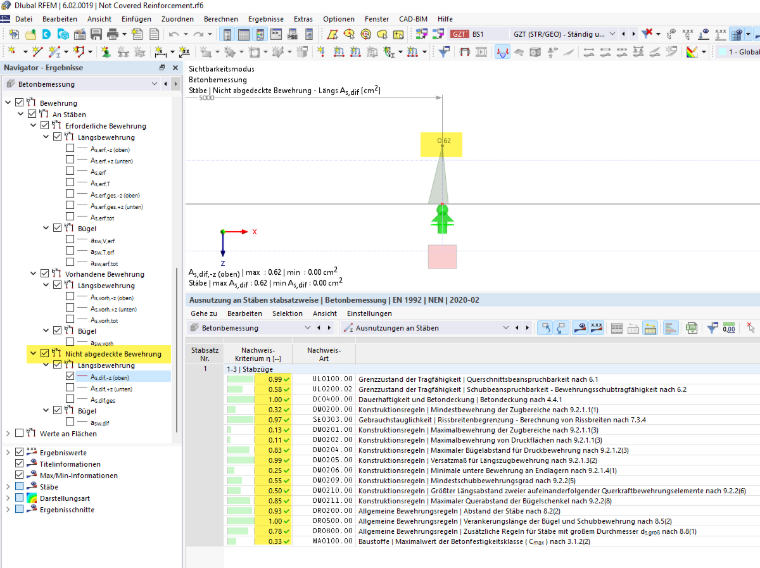
Task: Click next arrow beside Ausnutzungen an Stäben
Action: 527,328
